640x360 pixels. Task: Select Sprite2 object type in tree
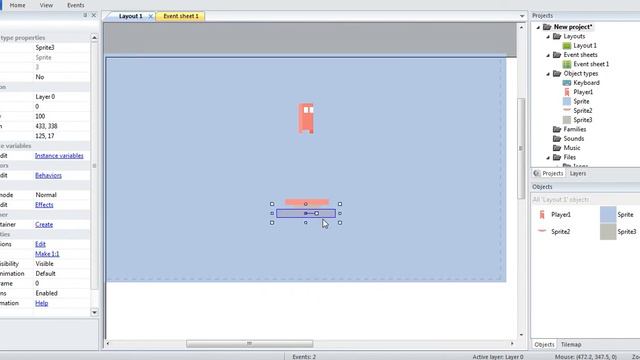582,111
